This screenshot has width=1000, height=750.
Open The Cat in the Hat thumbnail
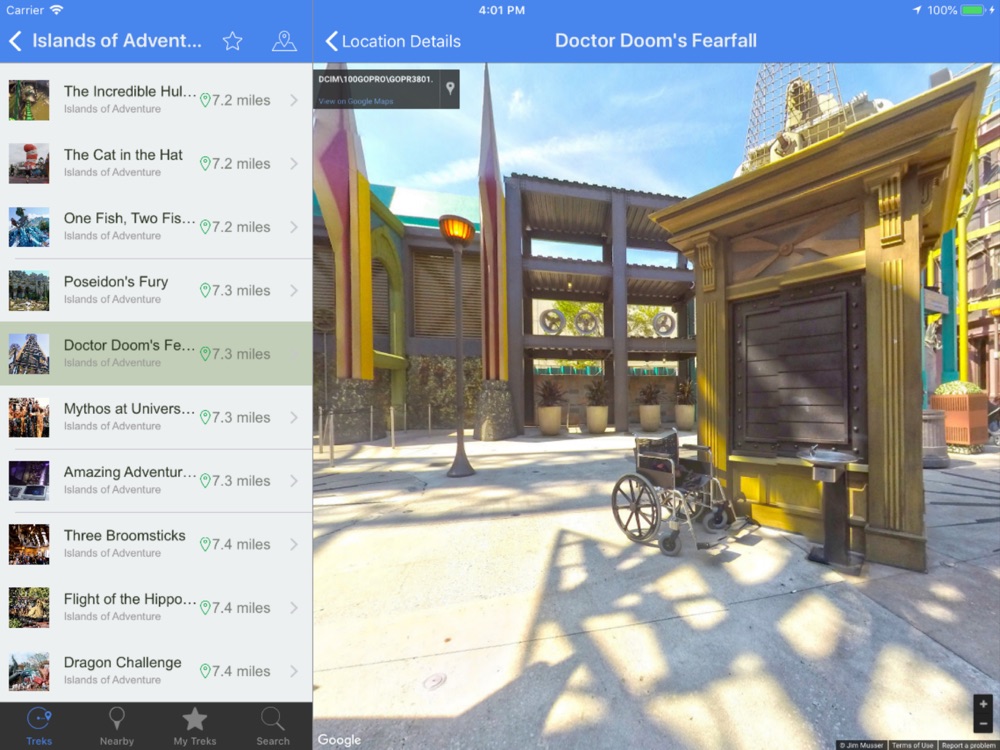[29, 163]
